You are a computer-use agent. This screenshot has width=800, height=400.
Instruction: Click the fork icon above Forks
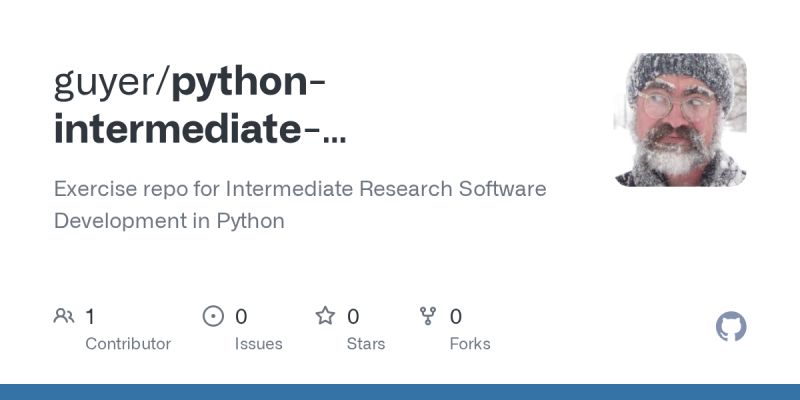[428, 316]
